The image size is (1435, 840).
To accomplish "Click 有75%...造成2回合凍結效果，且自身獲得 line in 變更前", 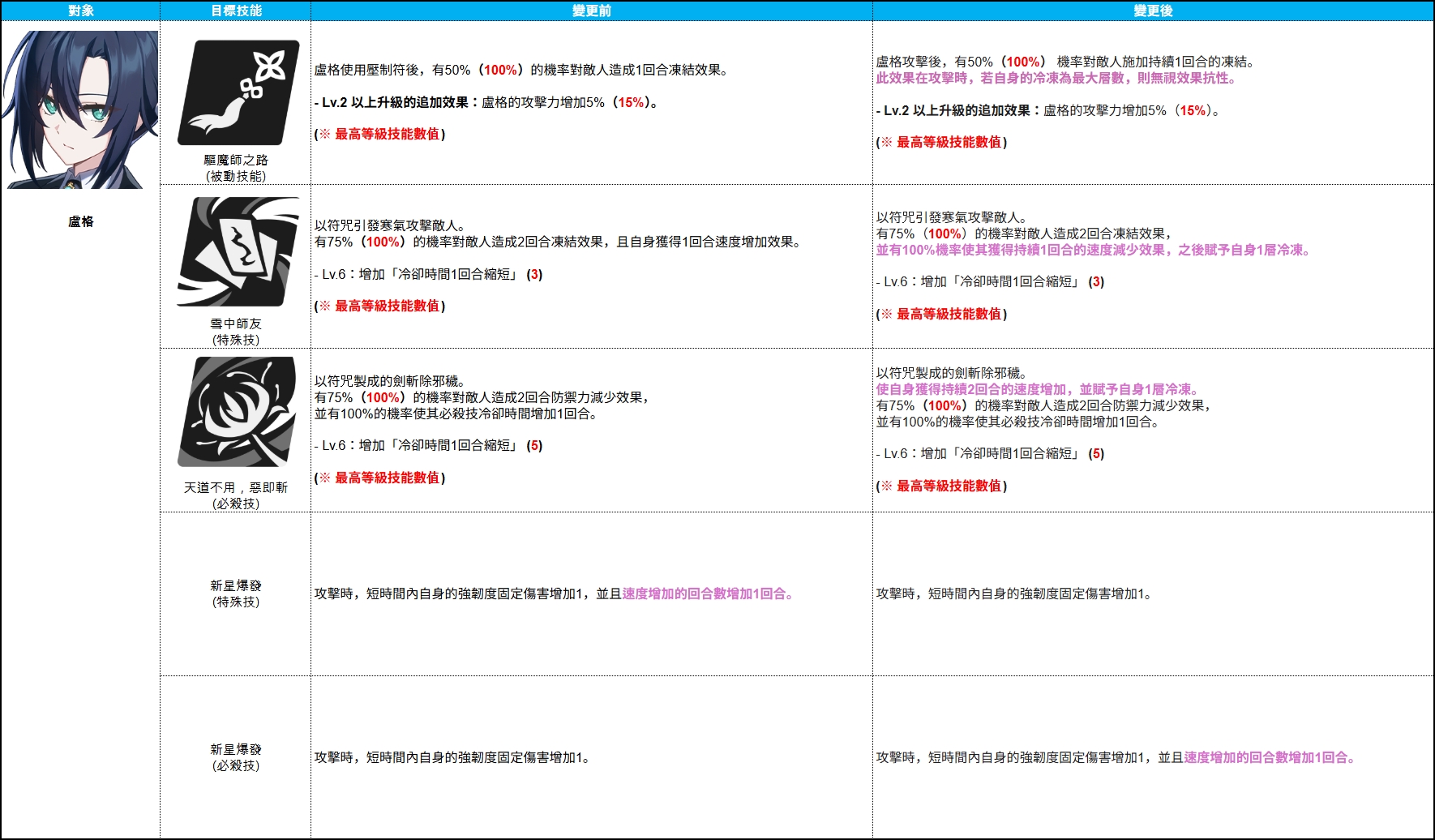I will point(558,242).
